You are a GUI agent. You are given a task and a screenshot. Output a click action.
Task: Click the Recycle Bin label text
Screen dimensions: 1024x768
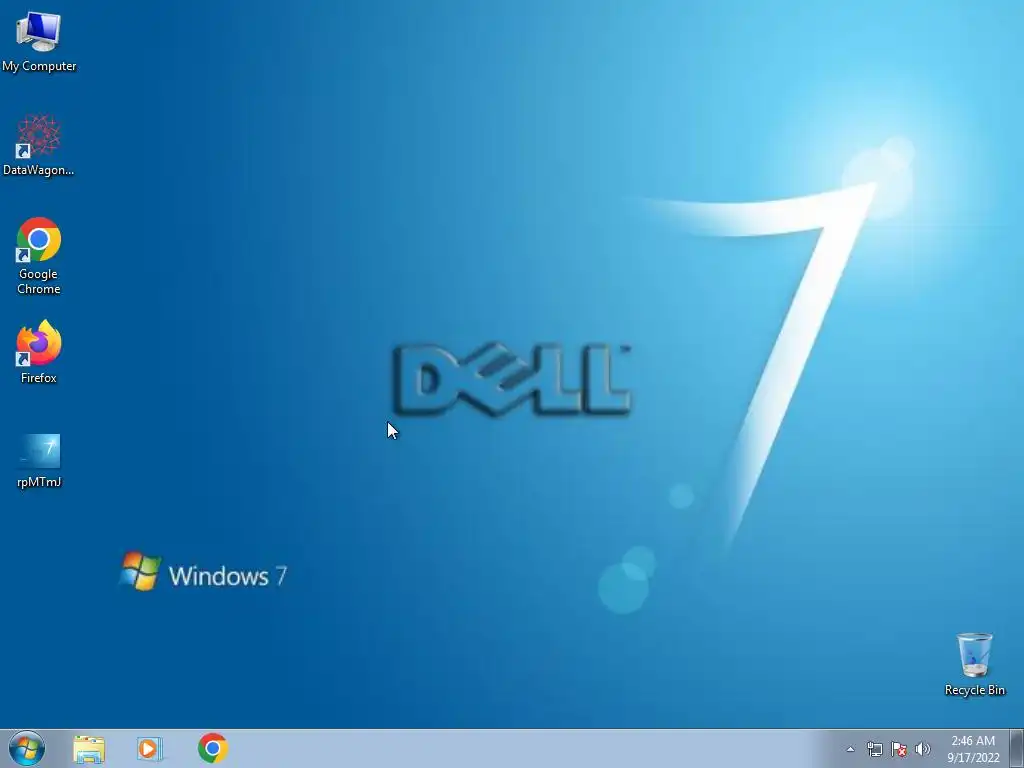tap(975, 690)
